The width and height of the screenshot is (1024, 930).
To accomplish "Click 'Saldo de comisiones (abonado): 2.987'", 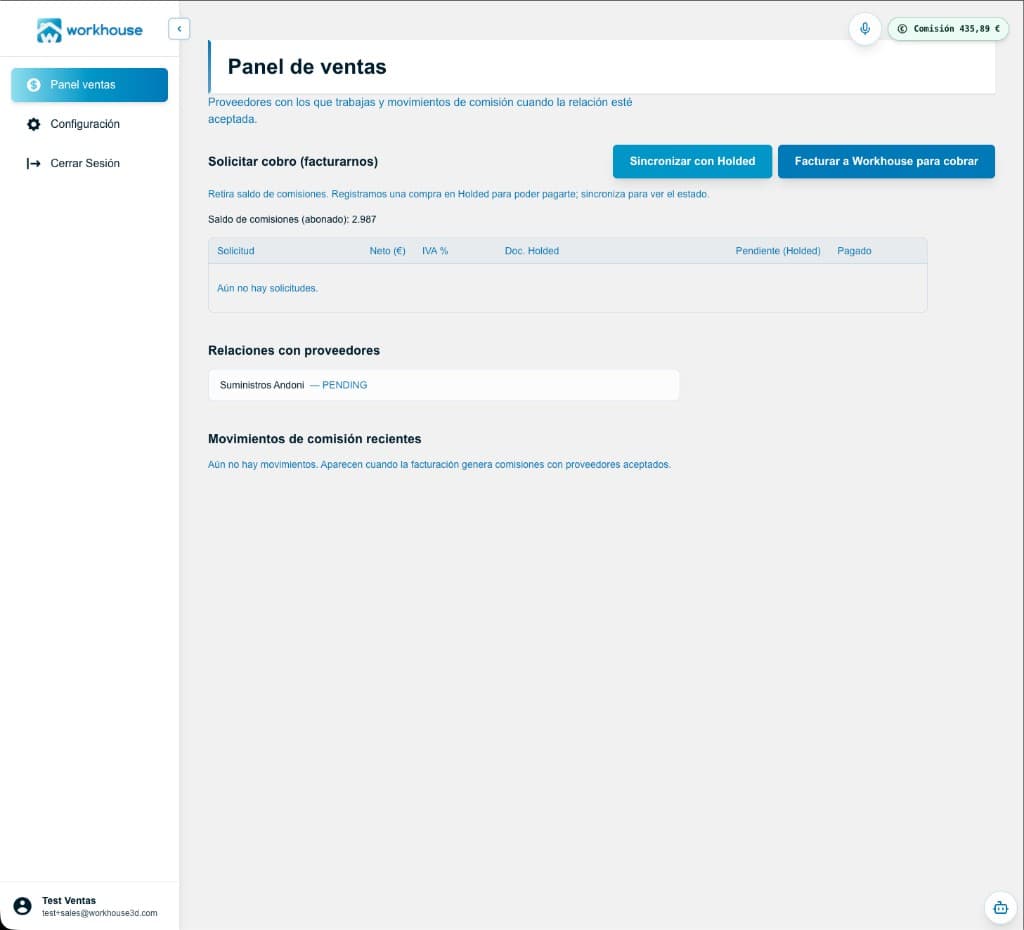I will (x=292, y=219).
